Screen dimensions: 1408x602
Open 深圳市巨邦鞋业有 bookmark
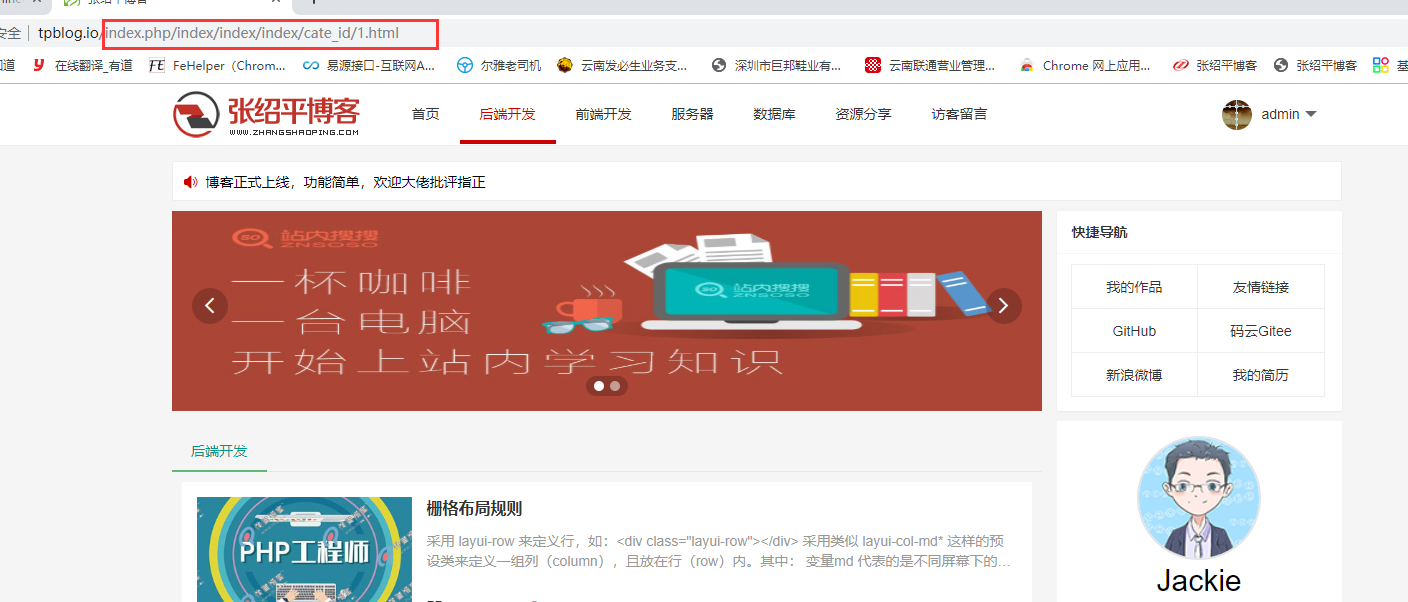(x=776, y=65)
